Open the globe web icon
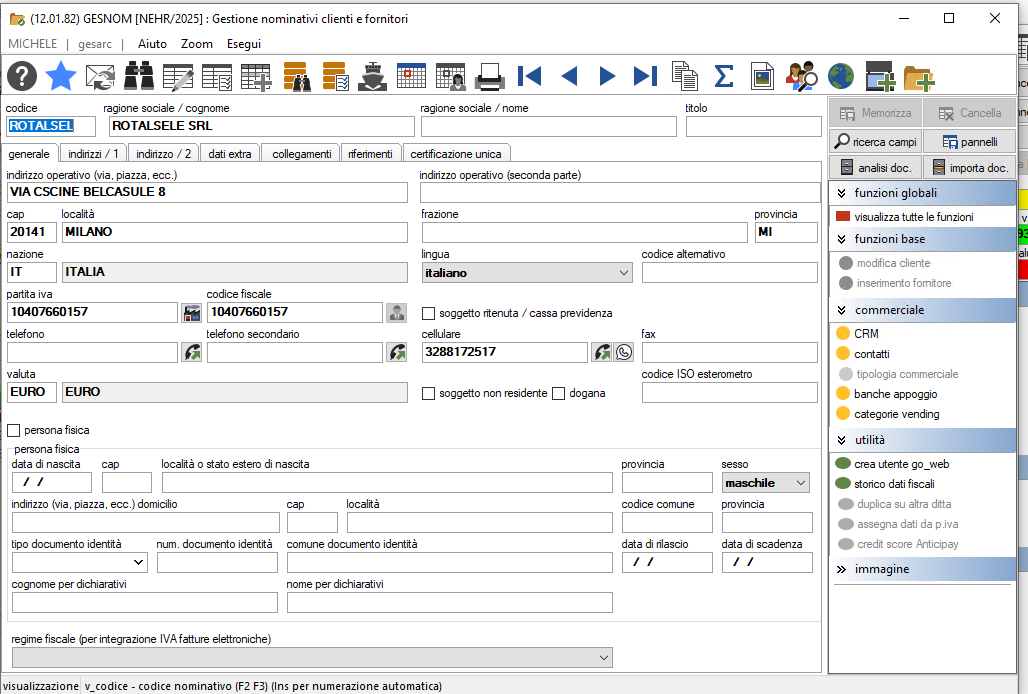 [840, 77]
